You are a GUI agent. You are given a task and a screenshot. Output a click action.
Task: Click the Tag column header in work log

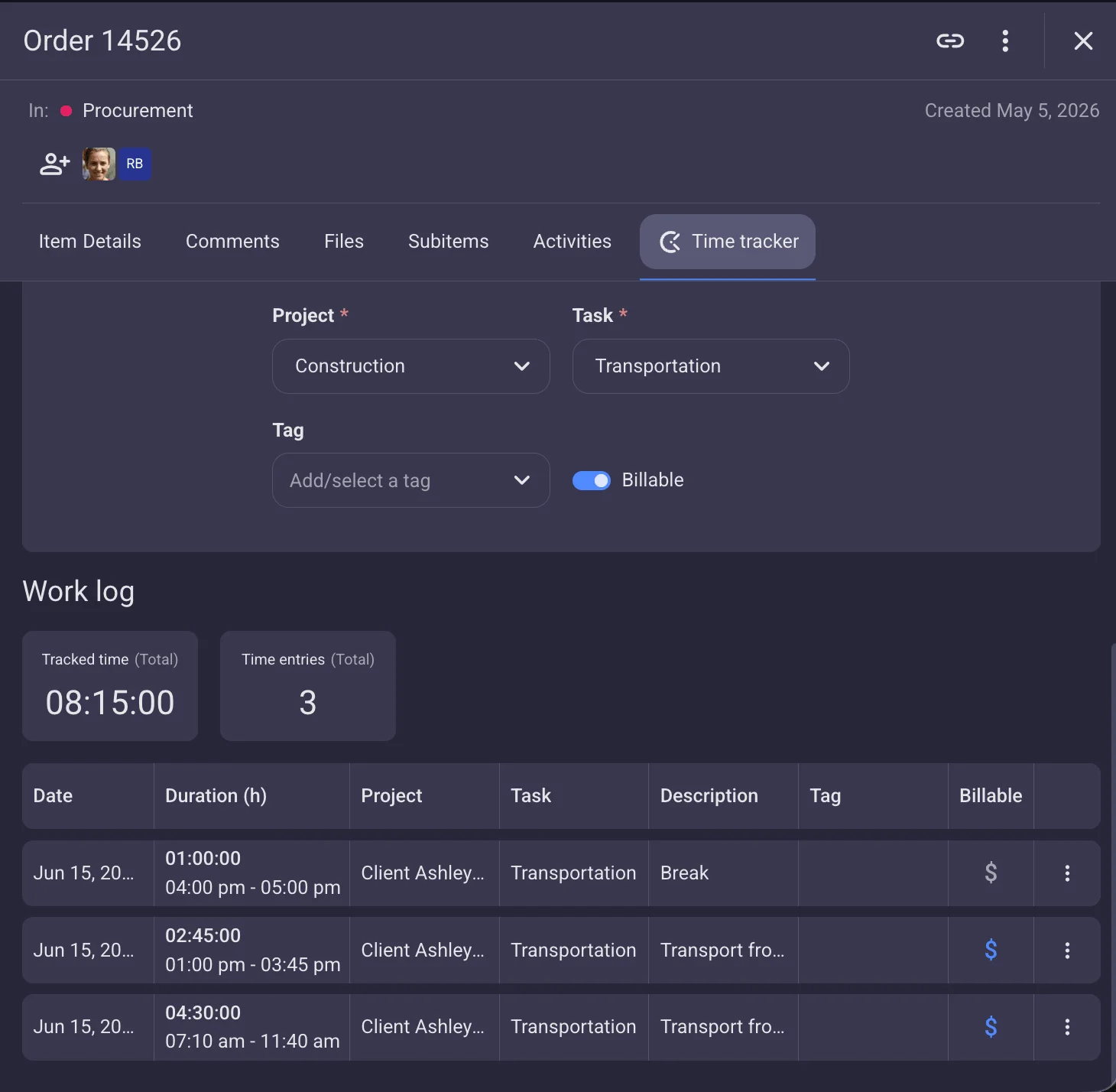pos(873,796)
